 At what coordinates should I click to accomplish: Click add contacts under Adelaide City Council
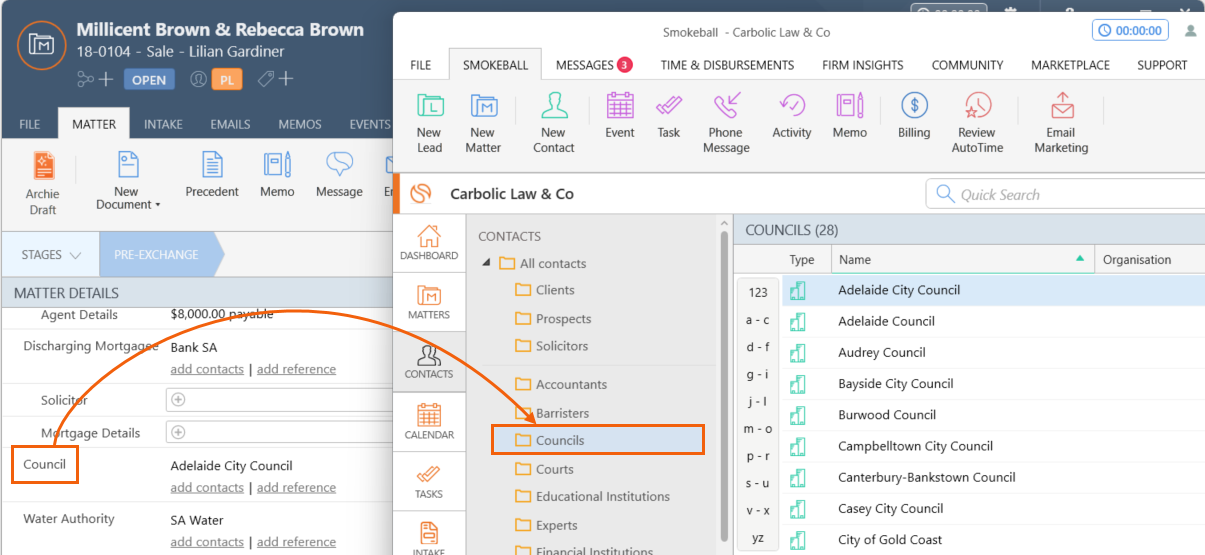(207, 487)
